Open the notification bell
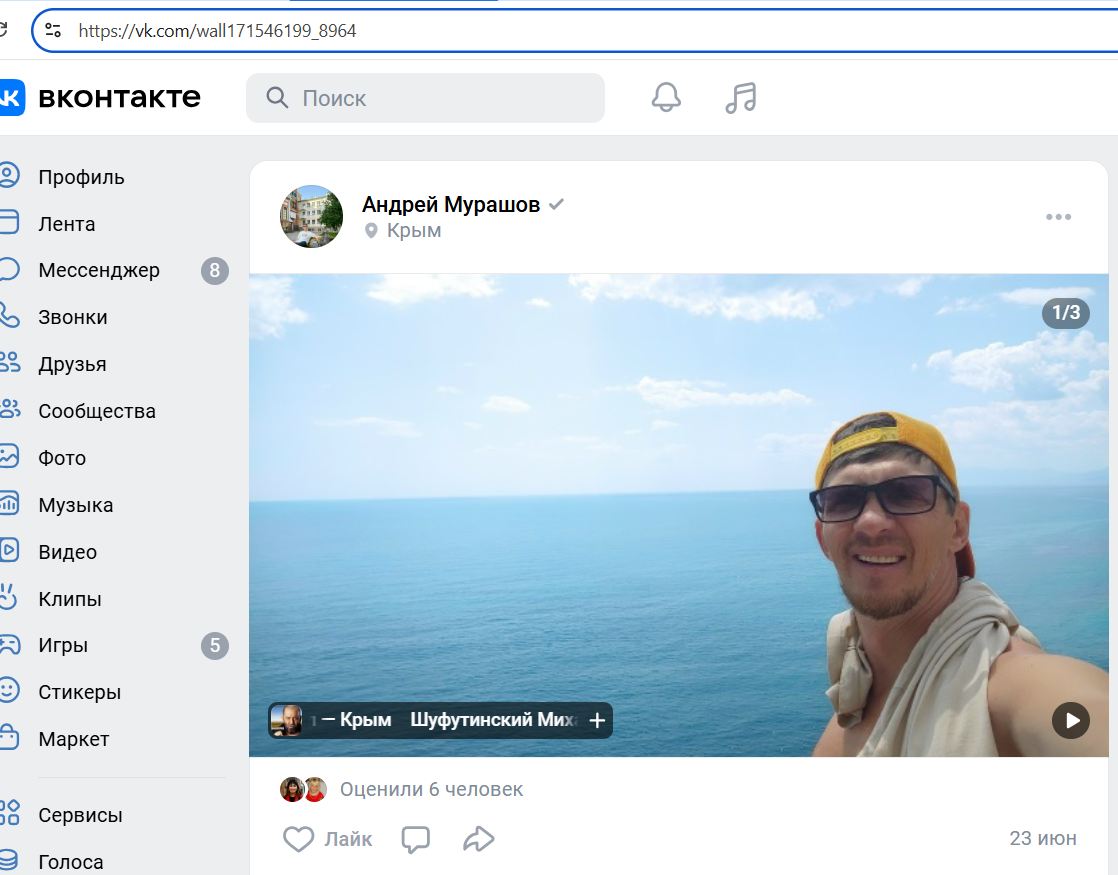 click(665, 97)
